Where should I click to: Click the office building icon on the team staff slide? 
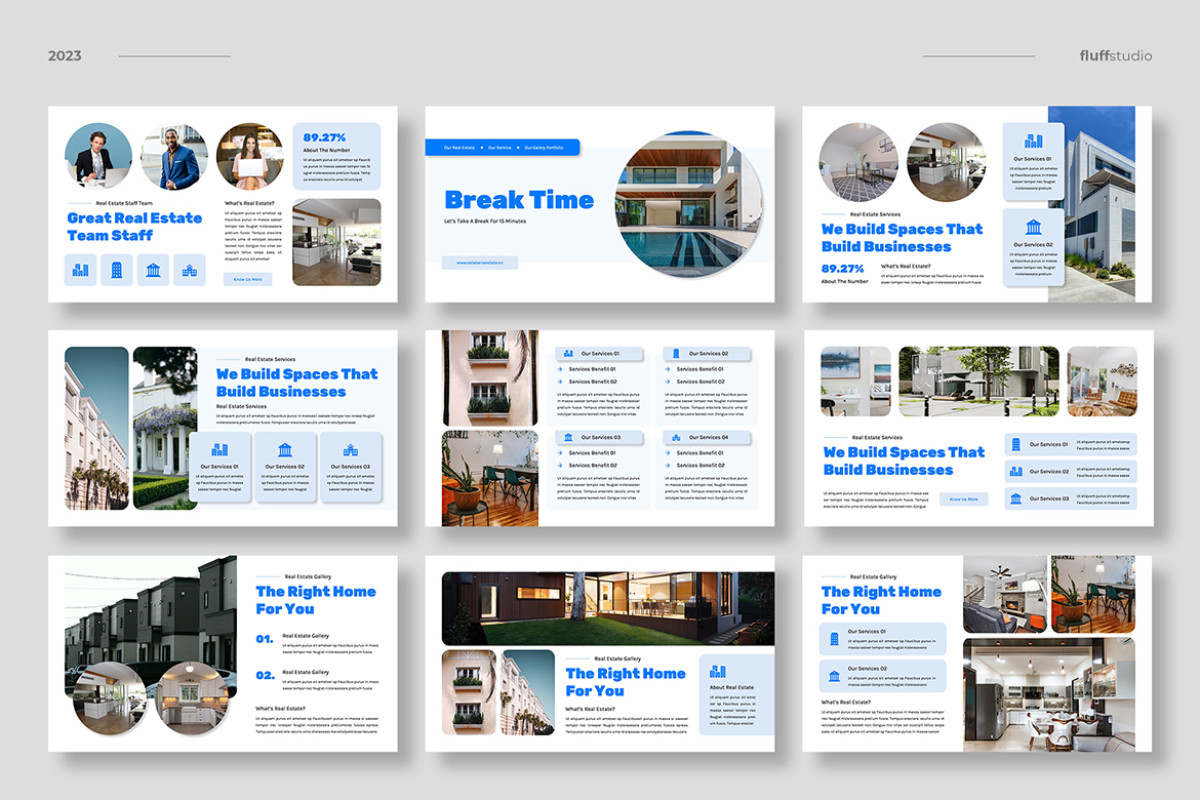(116, 270)
